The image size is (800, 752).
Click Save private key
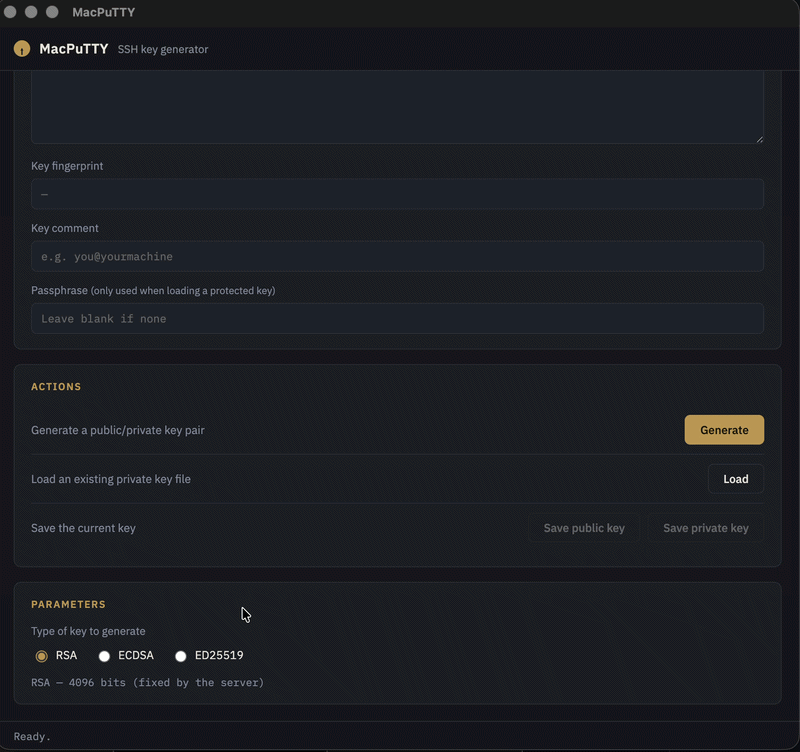[x=706, y=528]
